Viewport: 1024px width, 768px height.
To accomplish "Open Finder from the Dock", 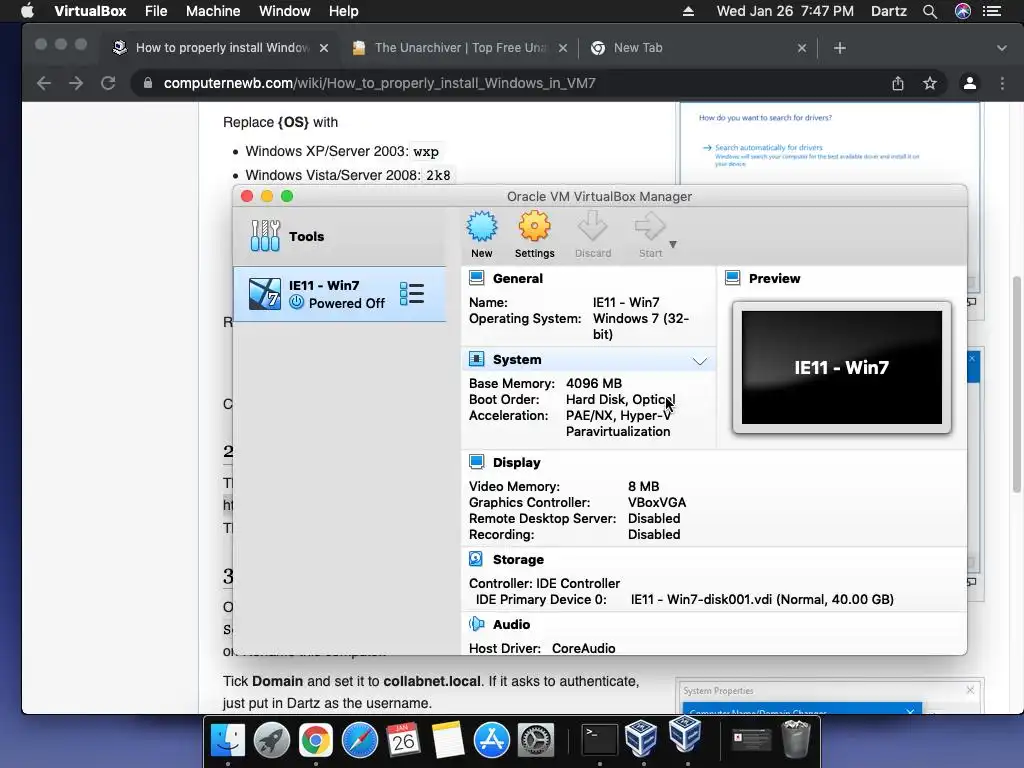I will (227, 741).
